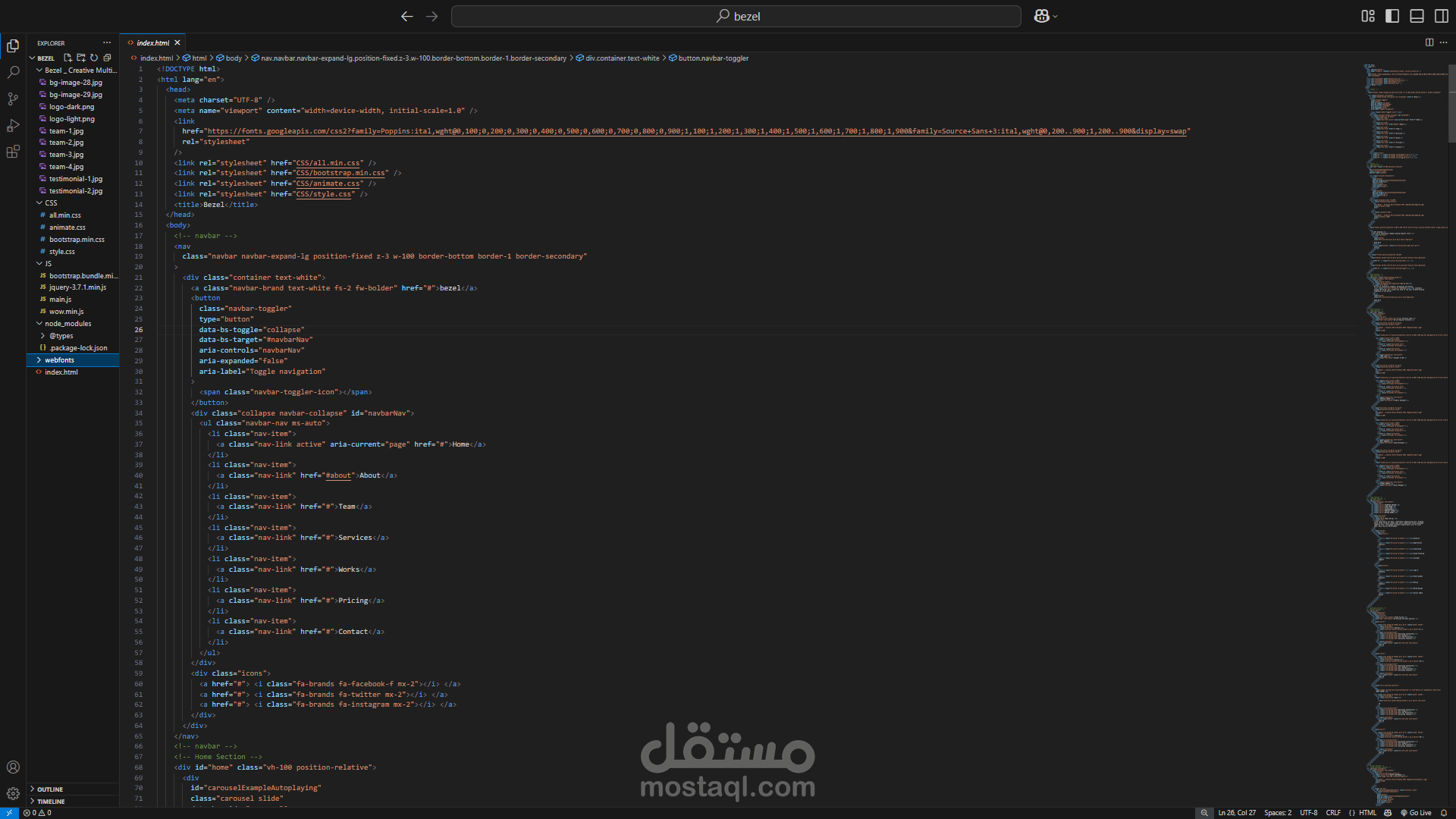Viewport: 1456px width, 819px height.
Task: Click the New File icon in explorer
Action: coord(67,58)
